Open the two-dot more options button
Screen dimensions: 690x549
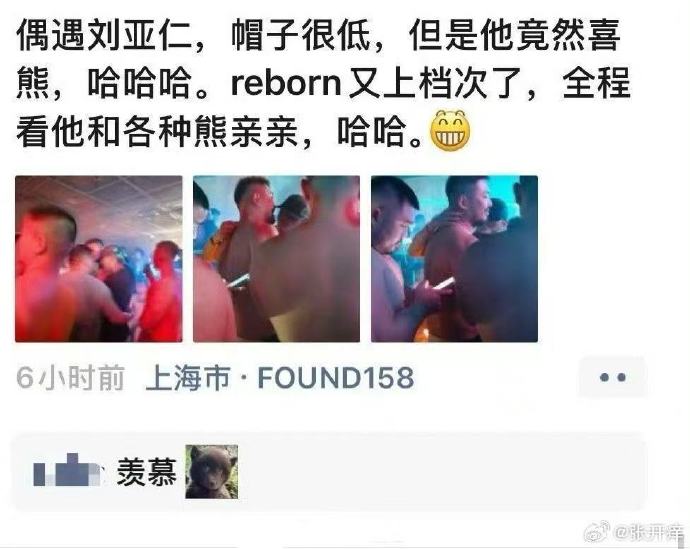point(613,377)
